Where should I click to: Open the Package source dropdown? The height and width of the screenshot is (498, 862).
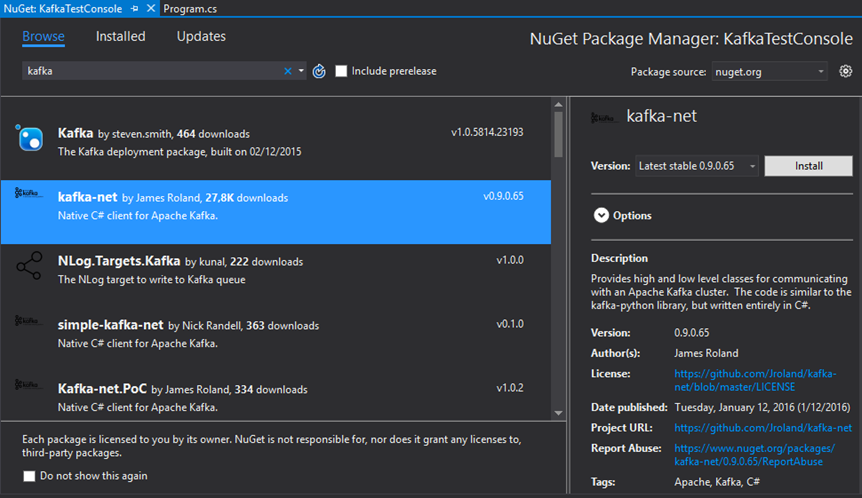click(770, 71)
